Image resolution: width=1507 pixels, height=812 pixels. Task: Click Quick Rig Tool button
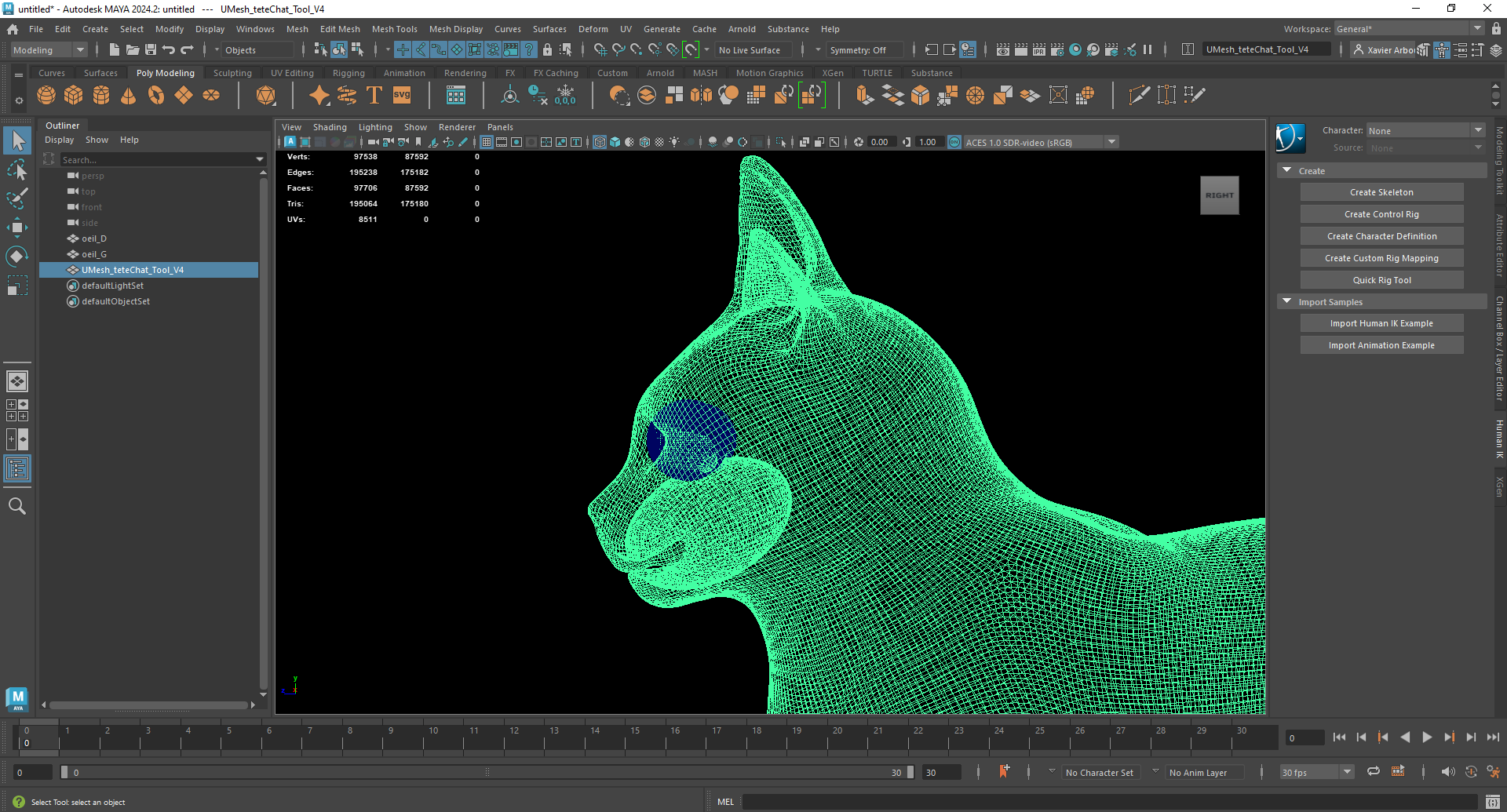tap(1381, 280)
